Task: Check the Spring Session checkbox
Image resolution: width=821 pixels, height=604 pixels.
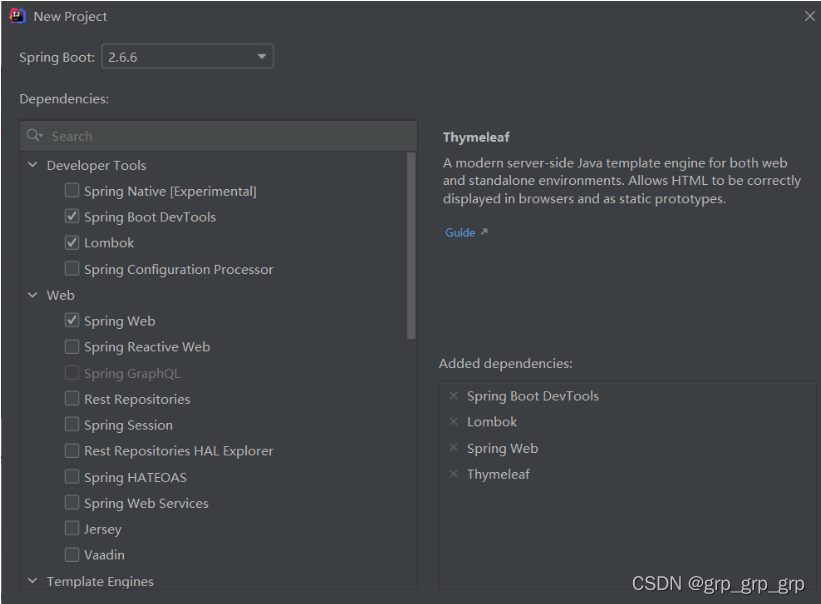Action: click(72, 424)
